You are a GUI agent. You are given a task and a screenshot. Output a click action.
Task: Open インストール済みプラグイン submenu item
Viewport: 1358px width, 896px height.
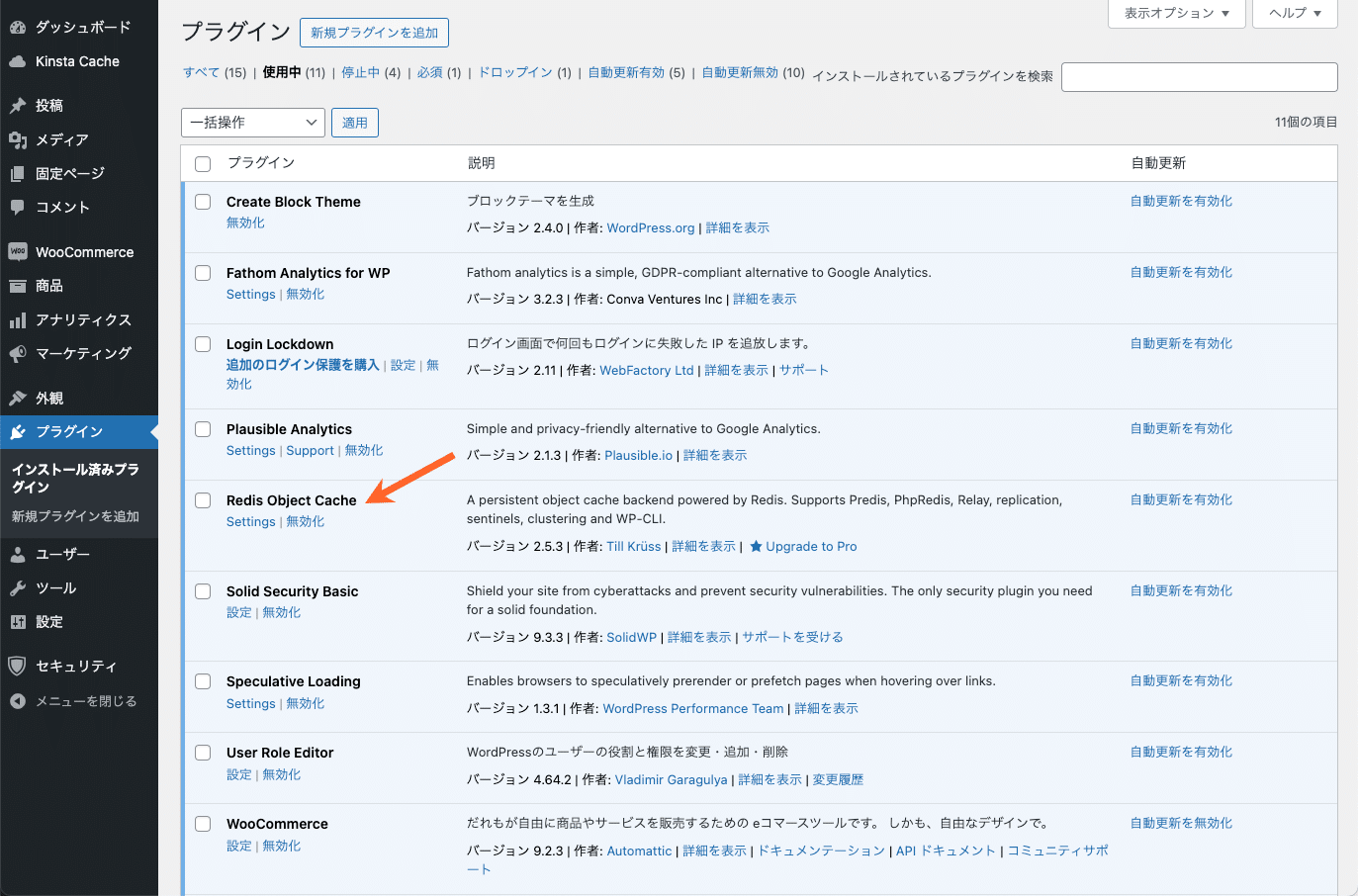click(x=75, y=478)
